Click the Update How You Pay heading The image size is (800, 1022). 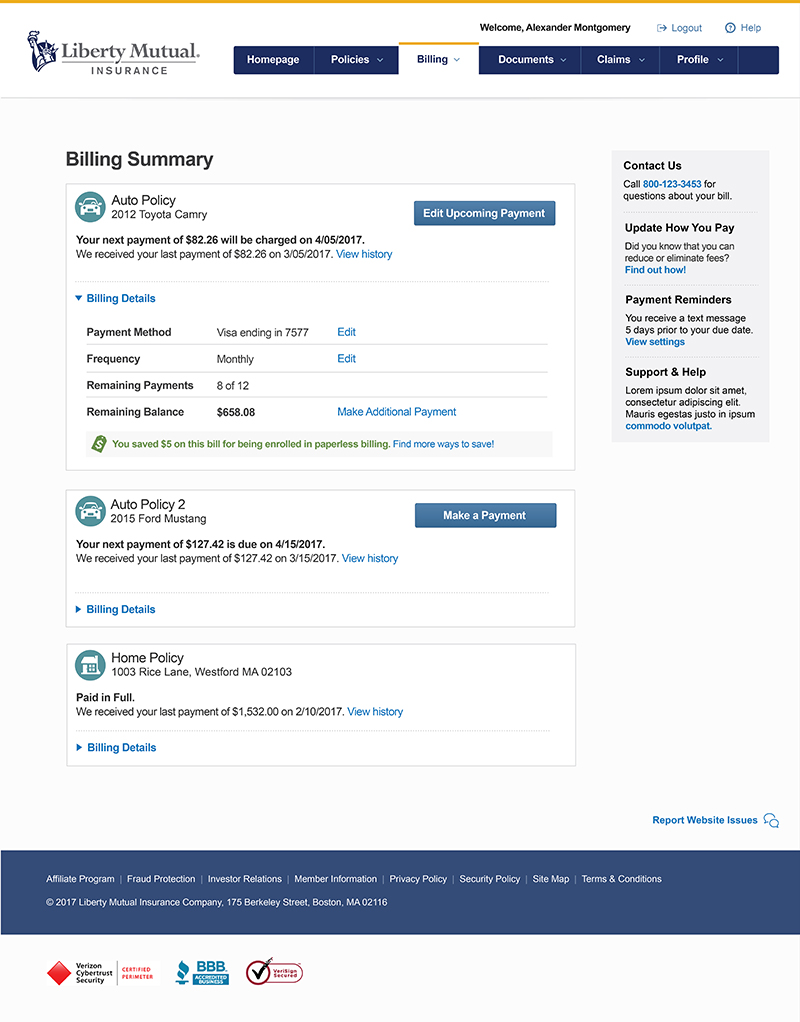click(679, 228)
